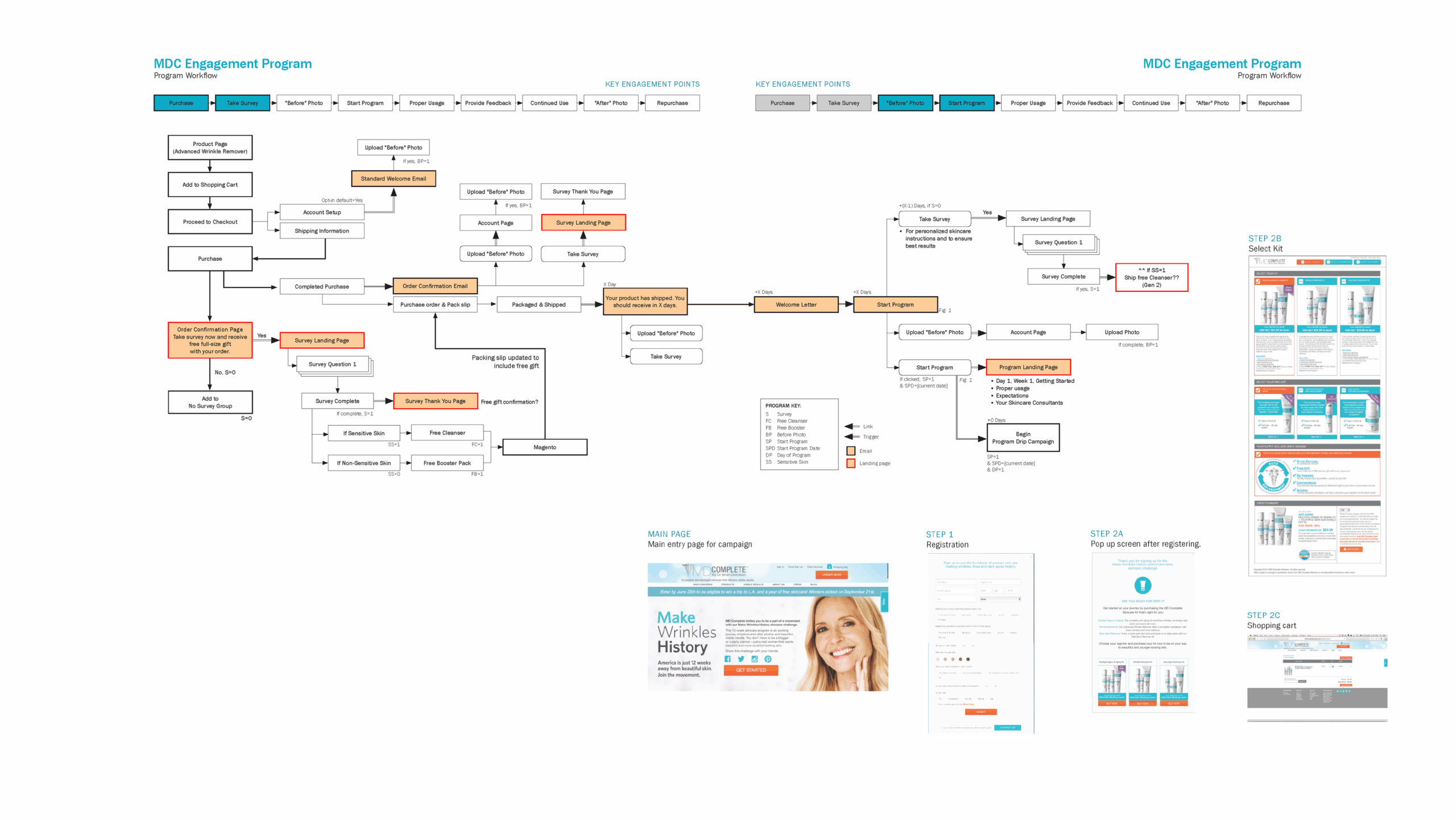This screenshot has width=1456, height=820.
Task: Click the Instagram share icon
Action: 755,659
